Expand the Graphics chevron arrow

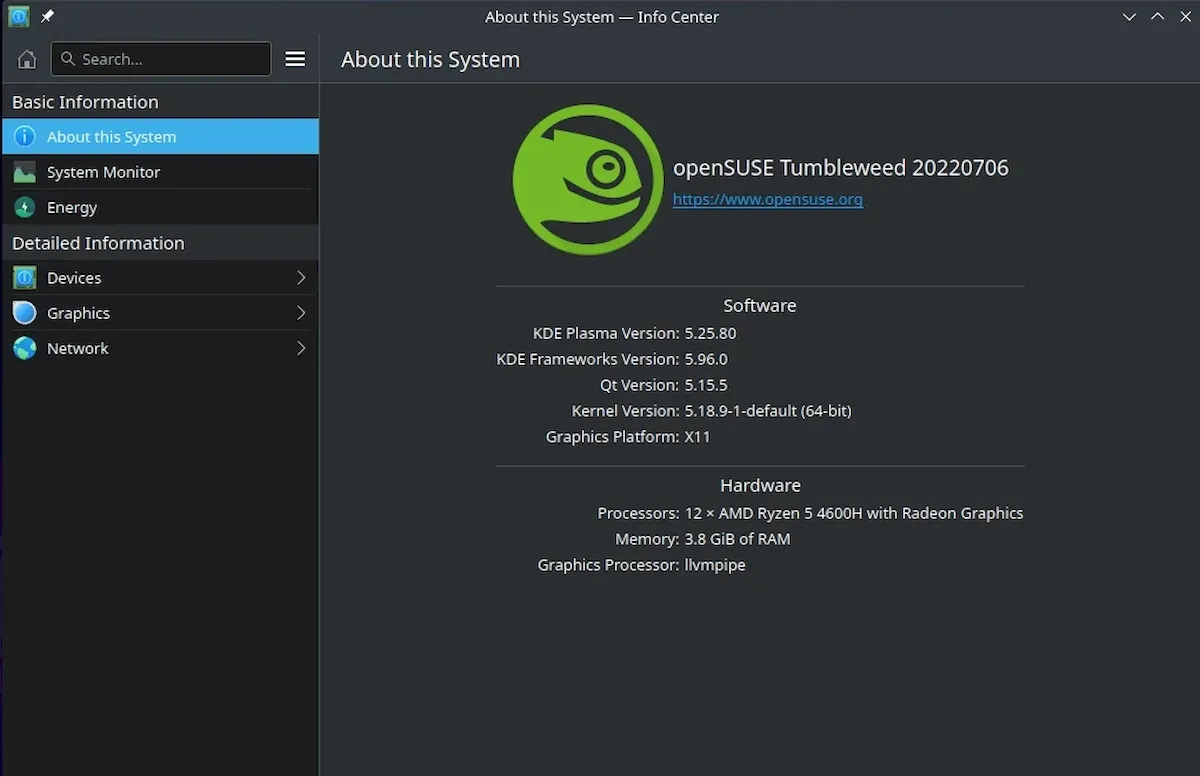(x=301, y=313)
